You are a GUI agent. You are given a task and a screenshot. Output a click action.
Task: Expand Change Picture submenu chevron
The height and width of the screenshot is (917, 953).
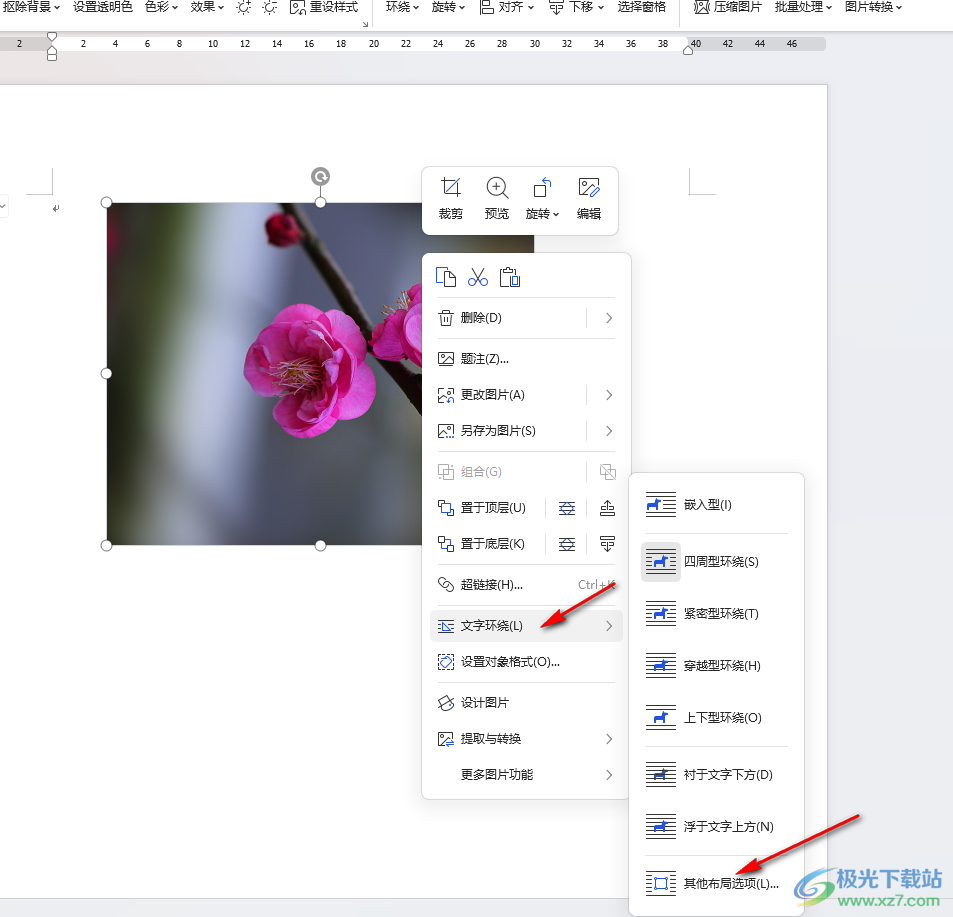pos(608,395)
